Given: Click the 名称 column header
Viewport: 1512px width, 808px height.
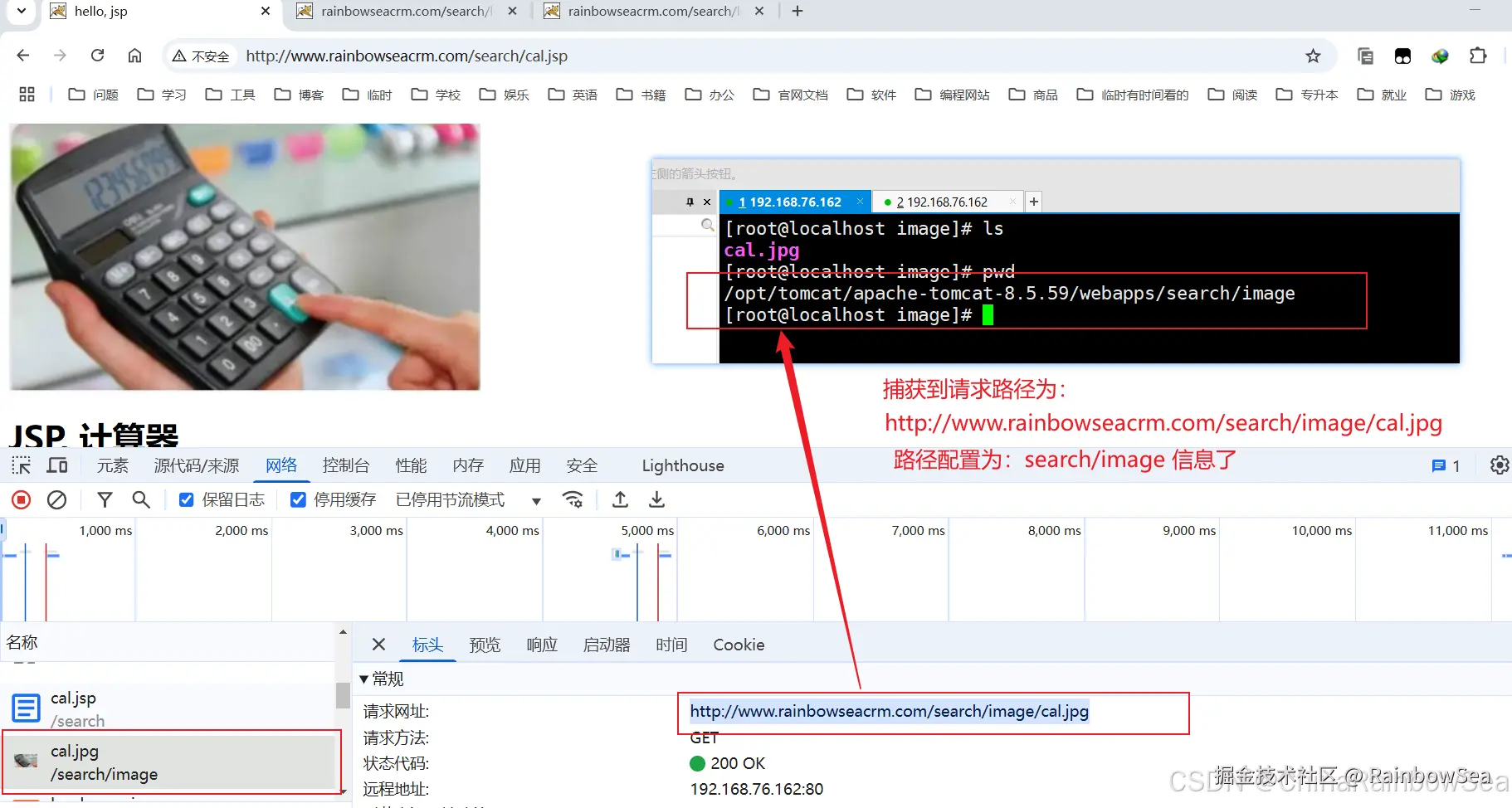Looking at the screenshot, I should tap(168, 642).
